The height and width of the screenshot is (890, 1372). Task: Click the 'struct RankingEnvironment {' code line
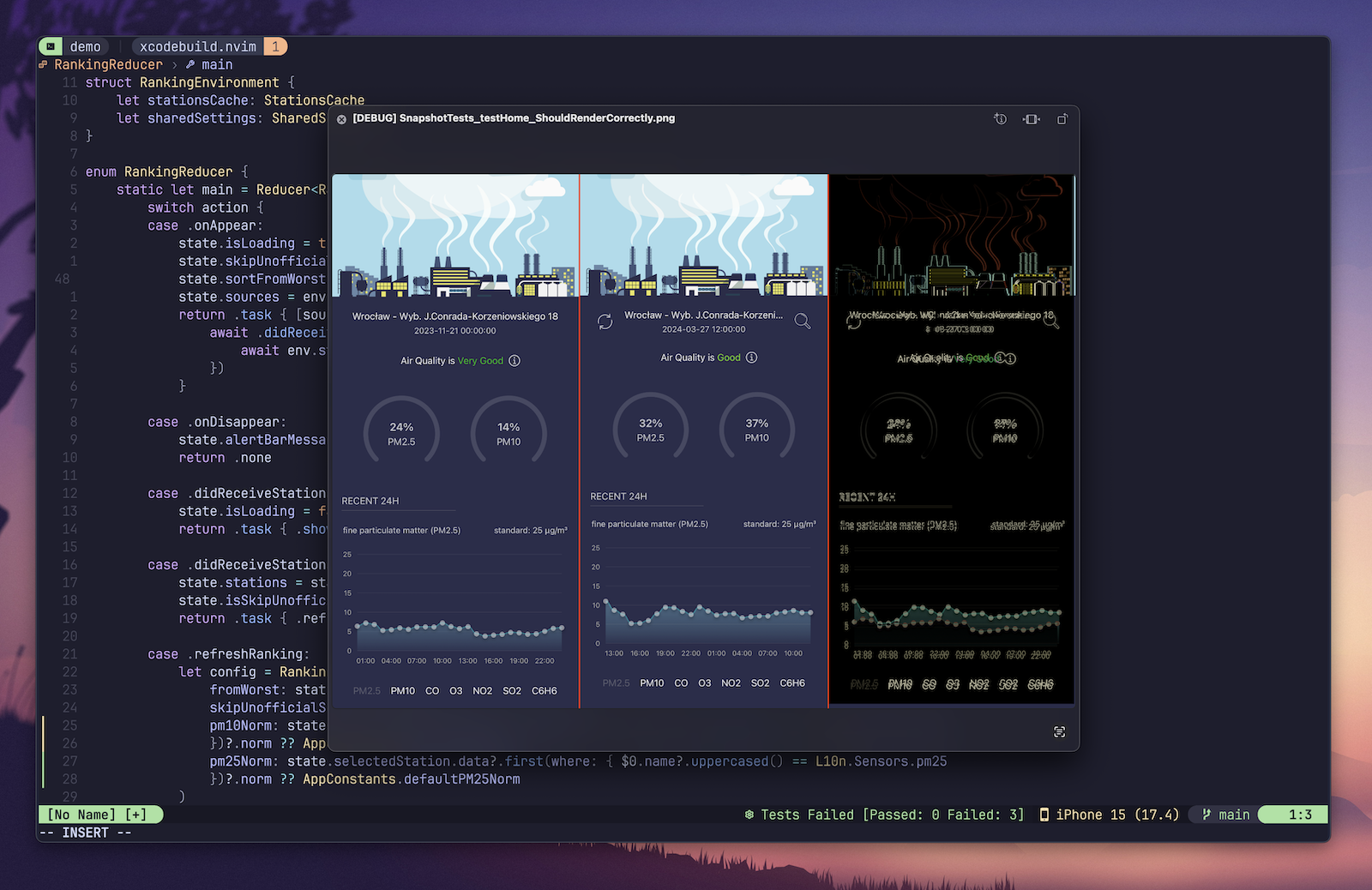(x=190, y=82)
